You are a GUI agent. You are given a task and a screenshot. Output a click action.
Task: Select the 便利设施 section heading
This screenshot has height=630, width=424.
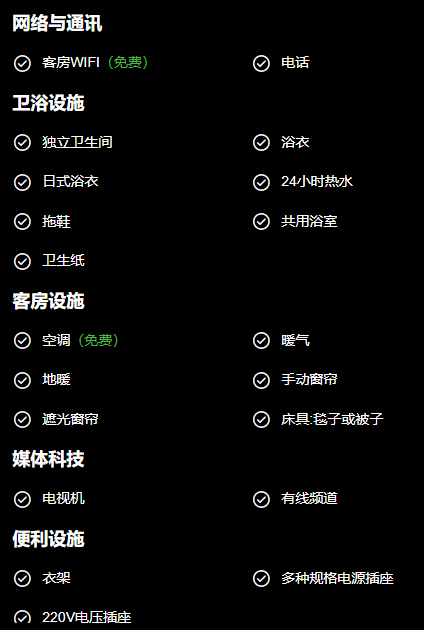pyautogui.click(x=48, y=539)
